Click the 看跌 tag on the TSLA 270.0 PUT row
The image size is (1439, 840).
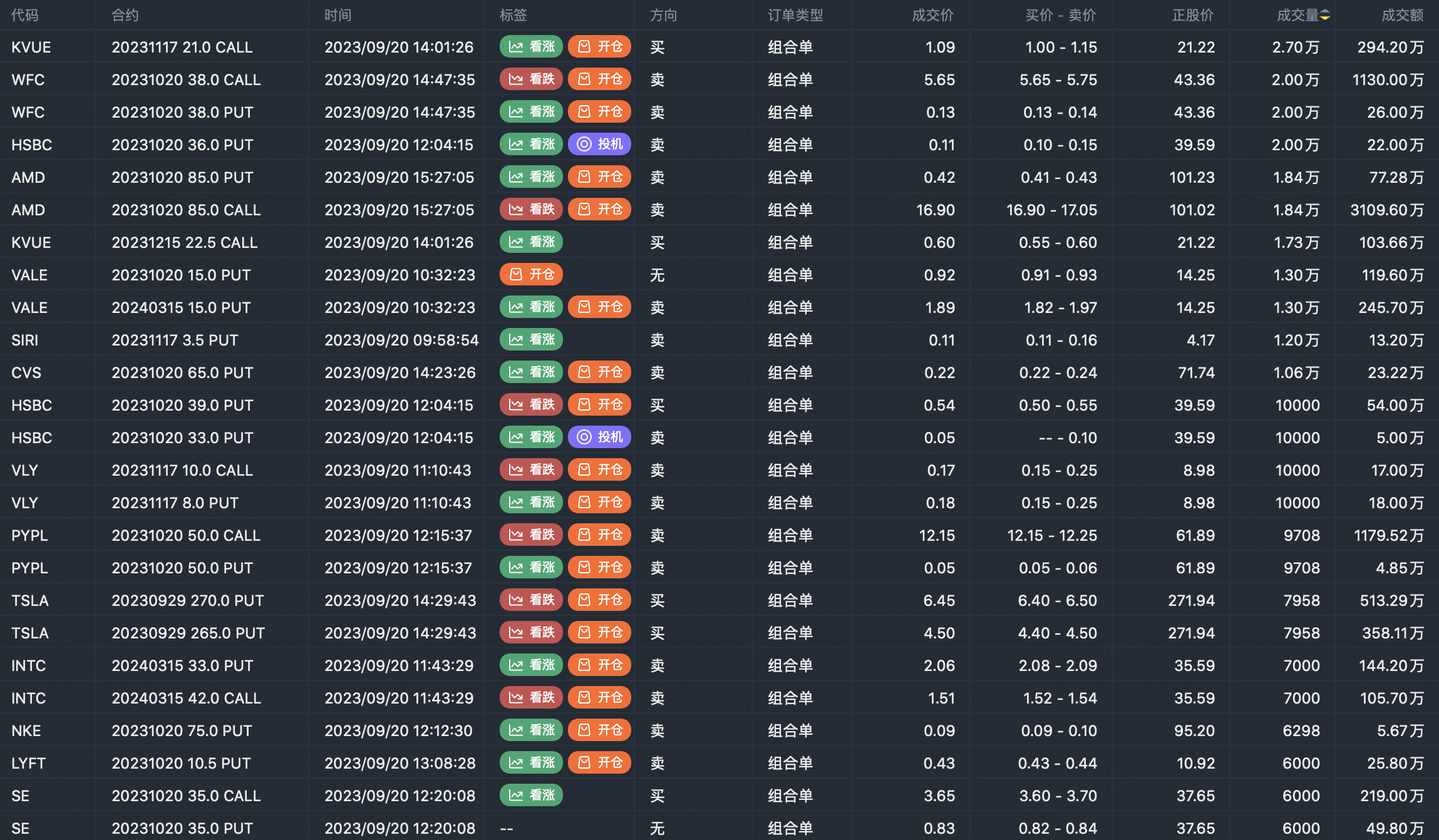[x=531, y=600]
